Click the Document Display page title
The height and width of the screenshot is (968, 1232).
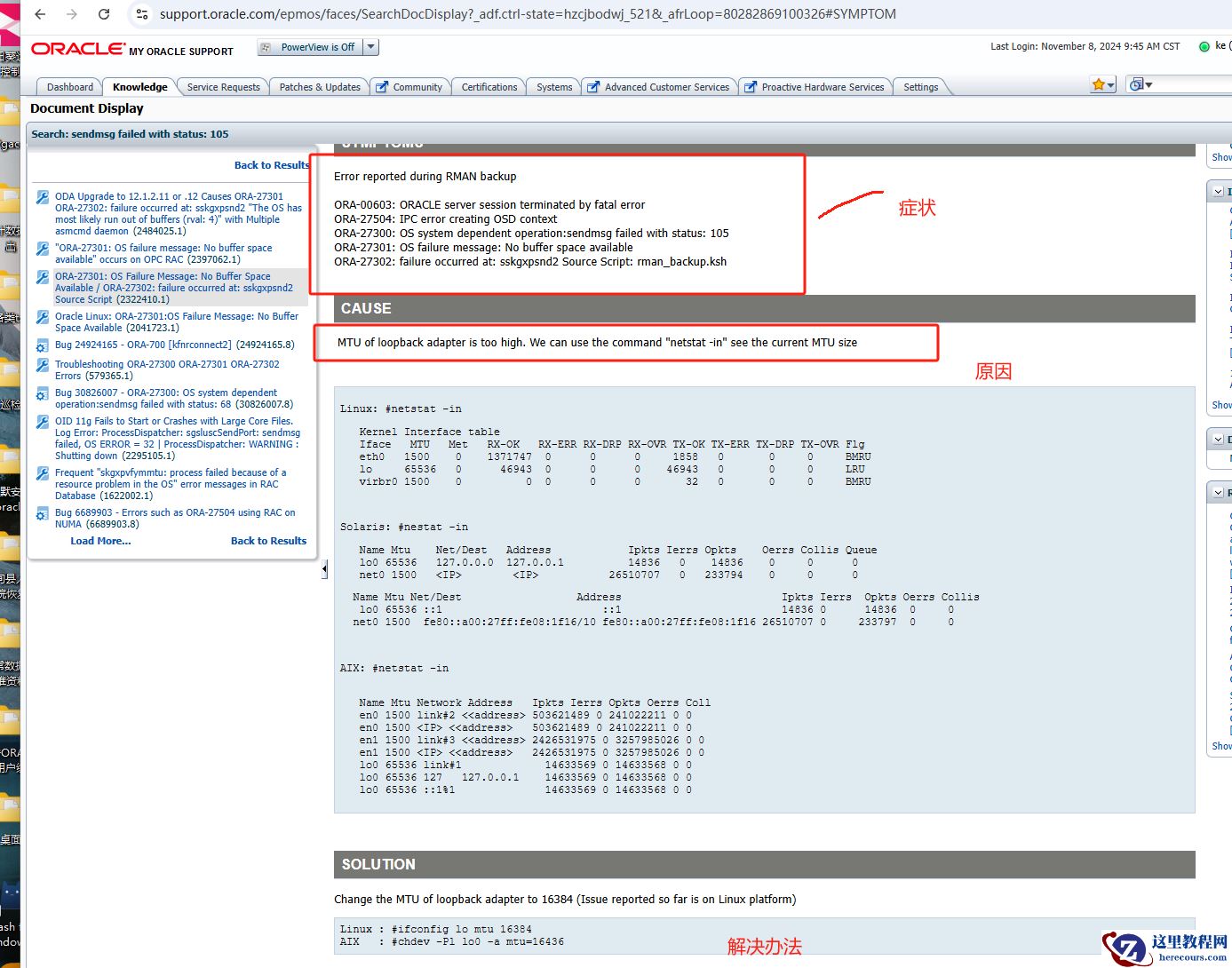point(87,108)
